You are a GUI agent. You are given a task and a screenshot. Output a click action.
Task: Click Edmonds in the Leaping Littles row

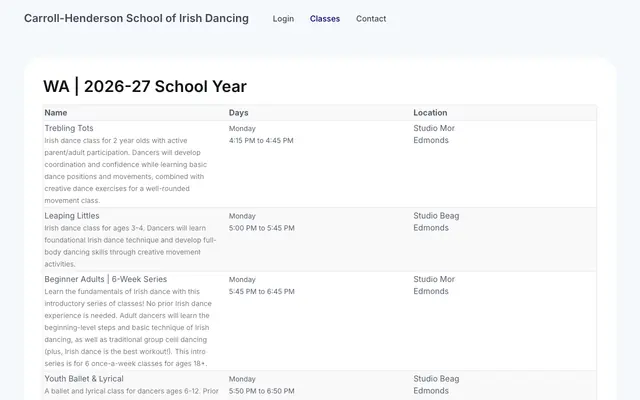point(431,228)
